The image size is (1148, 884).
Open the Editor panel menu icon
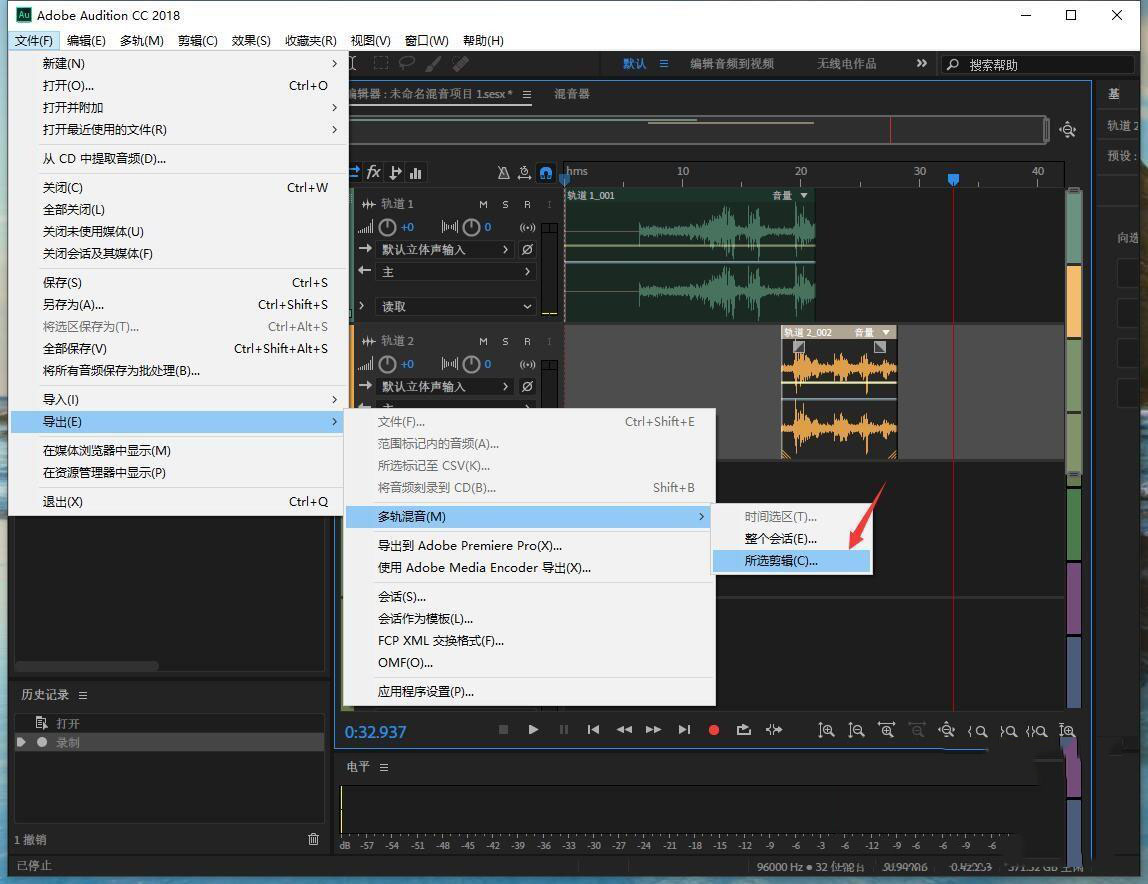click(526, 94)
